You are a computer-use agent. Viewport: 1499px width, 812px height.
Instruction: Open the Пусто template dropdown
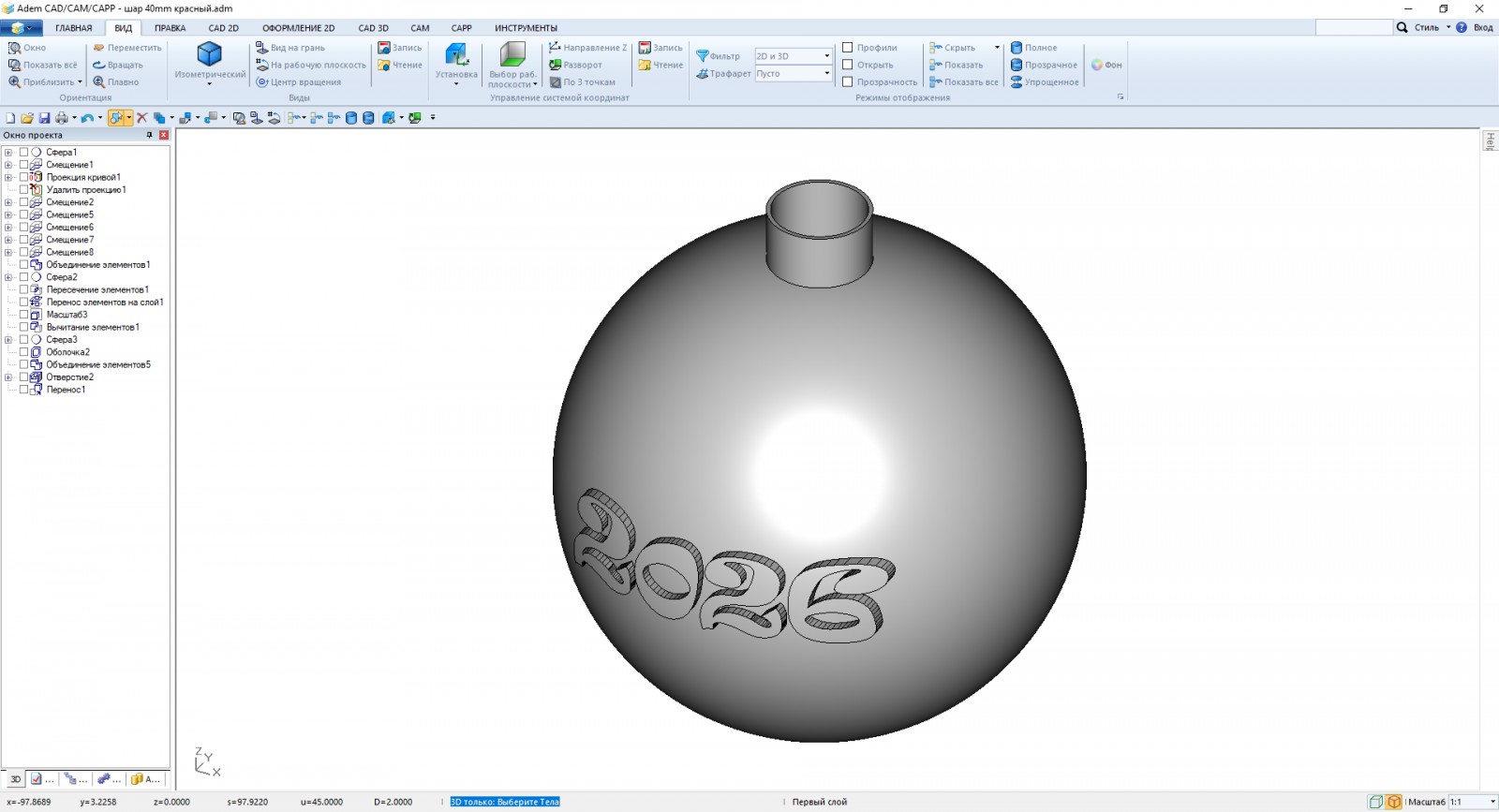tap(826, 73)
